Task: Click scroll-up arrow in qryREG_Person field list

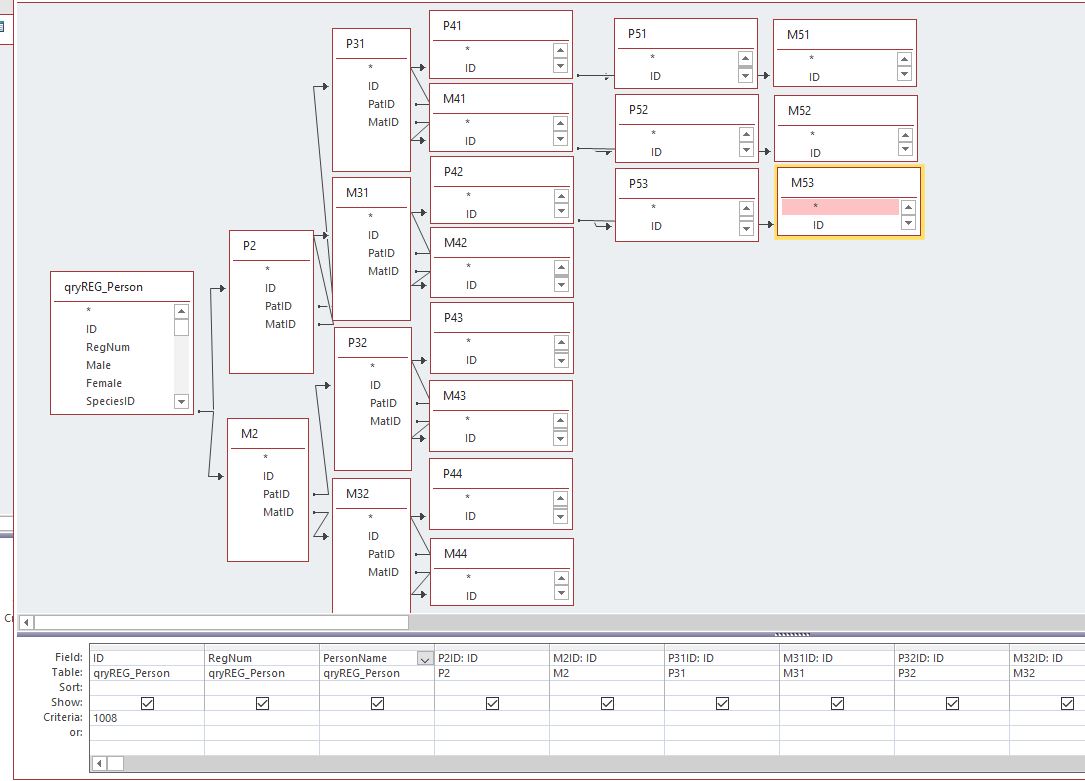Action: (181, 312)
